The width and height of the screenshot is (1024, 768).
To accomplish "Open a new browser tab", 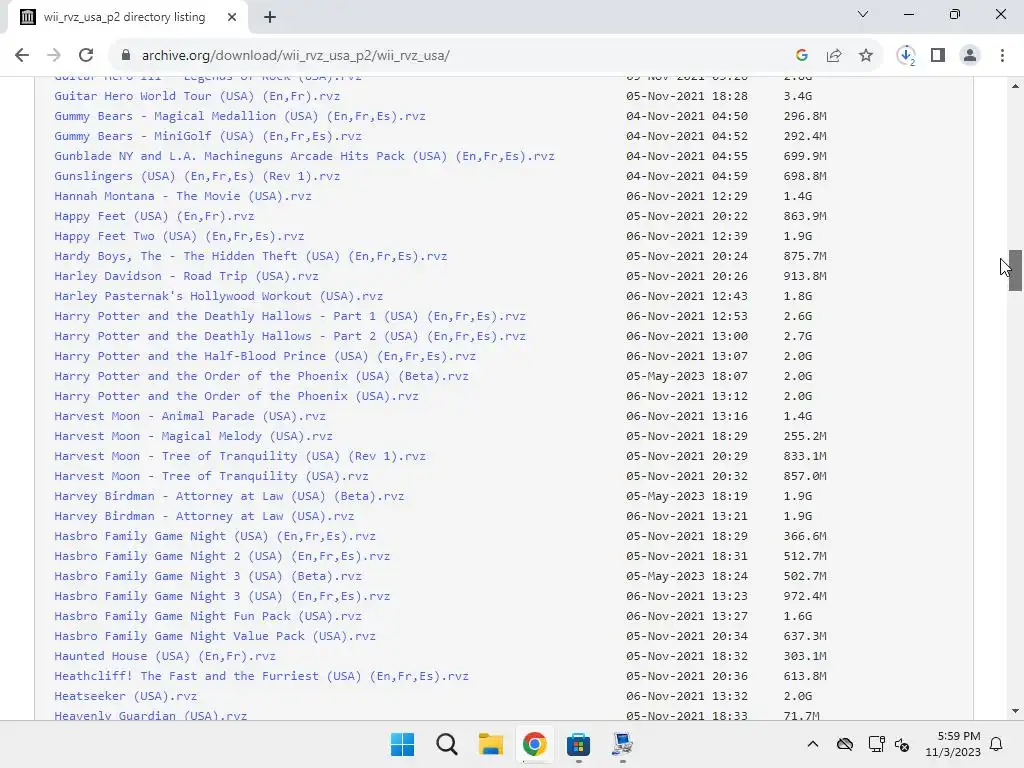I will click(x=270, y=17).
